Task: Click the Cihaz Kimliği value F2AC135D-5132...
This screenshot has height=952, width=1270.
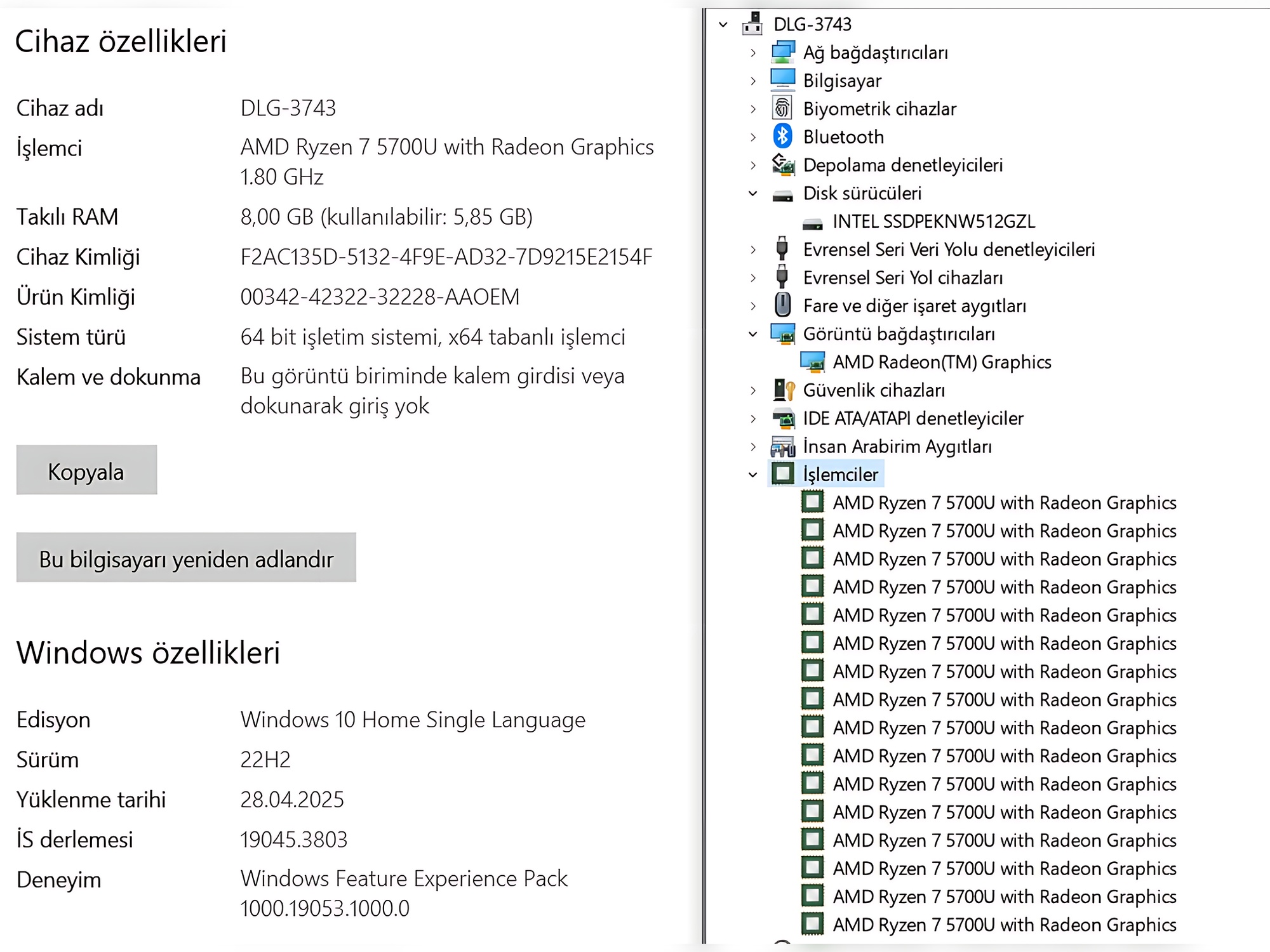Action: (446, 256)
